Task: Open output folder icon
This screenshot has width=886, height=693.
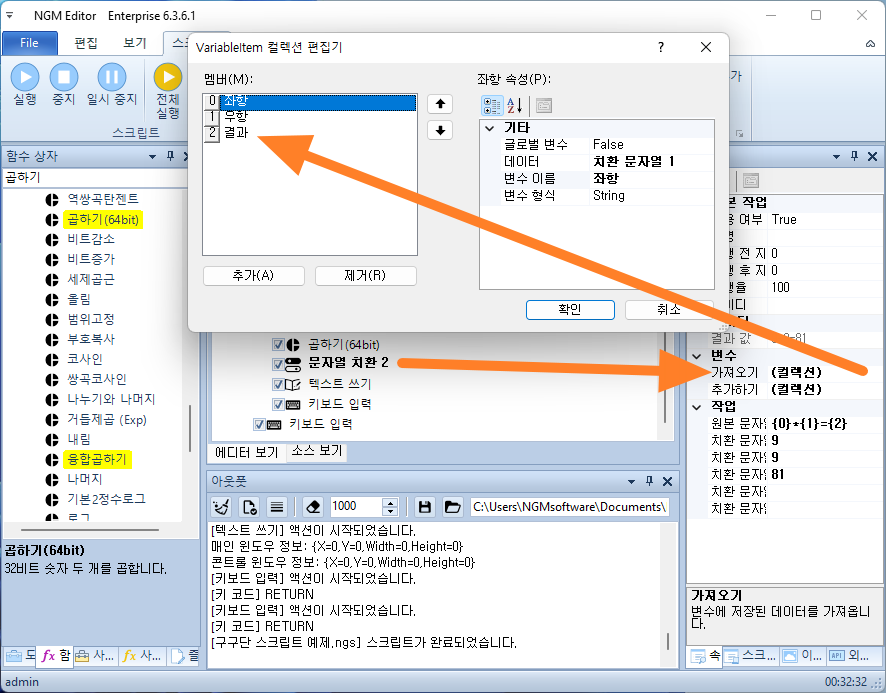Action: (x=452, y=507)
